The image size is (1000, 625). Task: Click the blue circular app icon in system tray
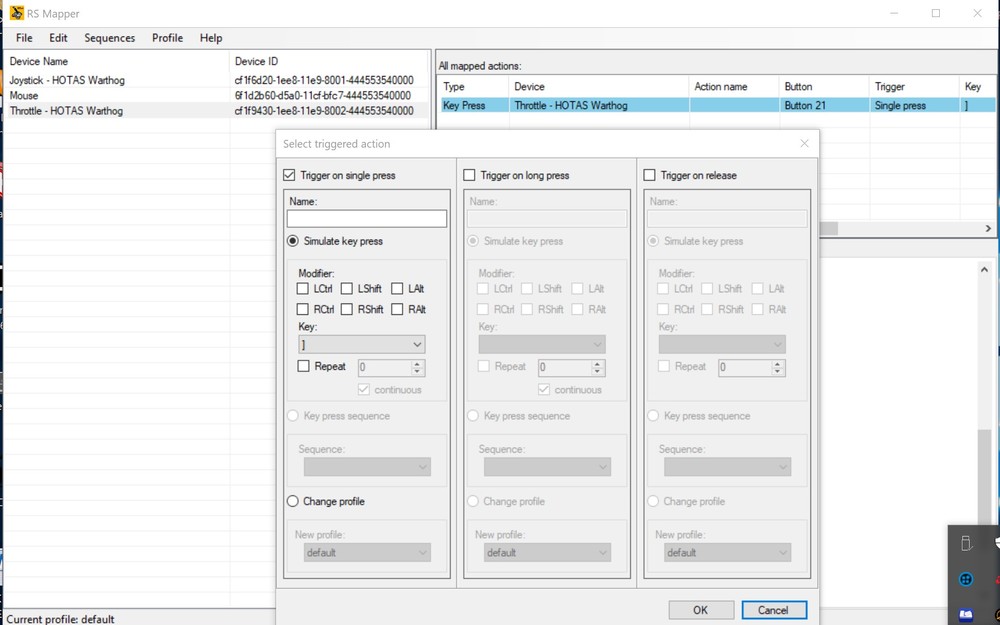pos(964,579)
